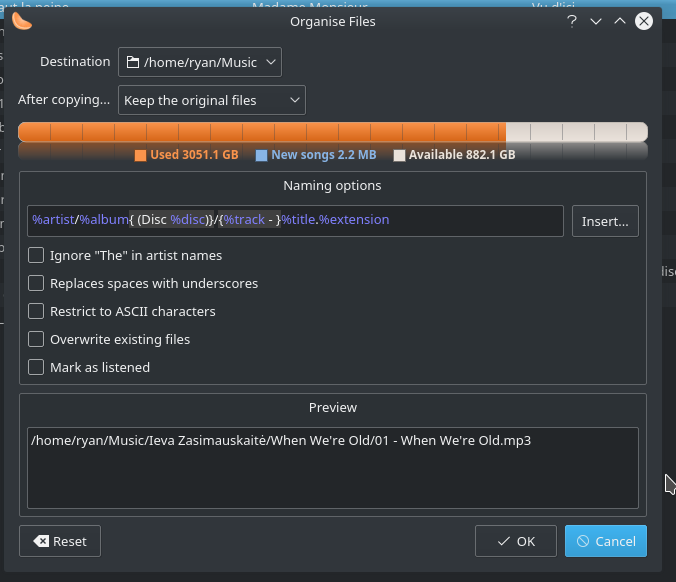
Task: Open the help question mark icon
Action: pos(572,21)
